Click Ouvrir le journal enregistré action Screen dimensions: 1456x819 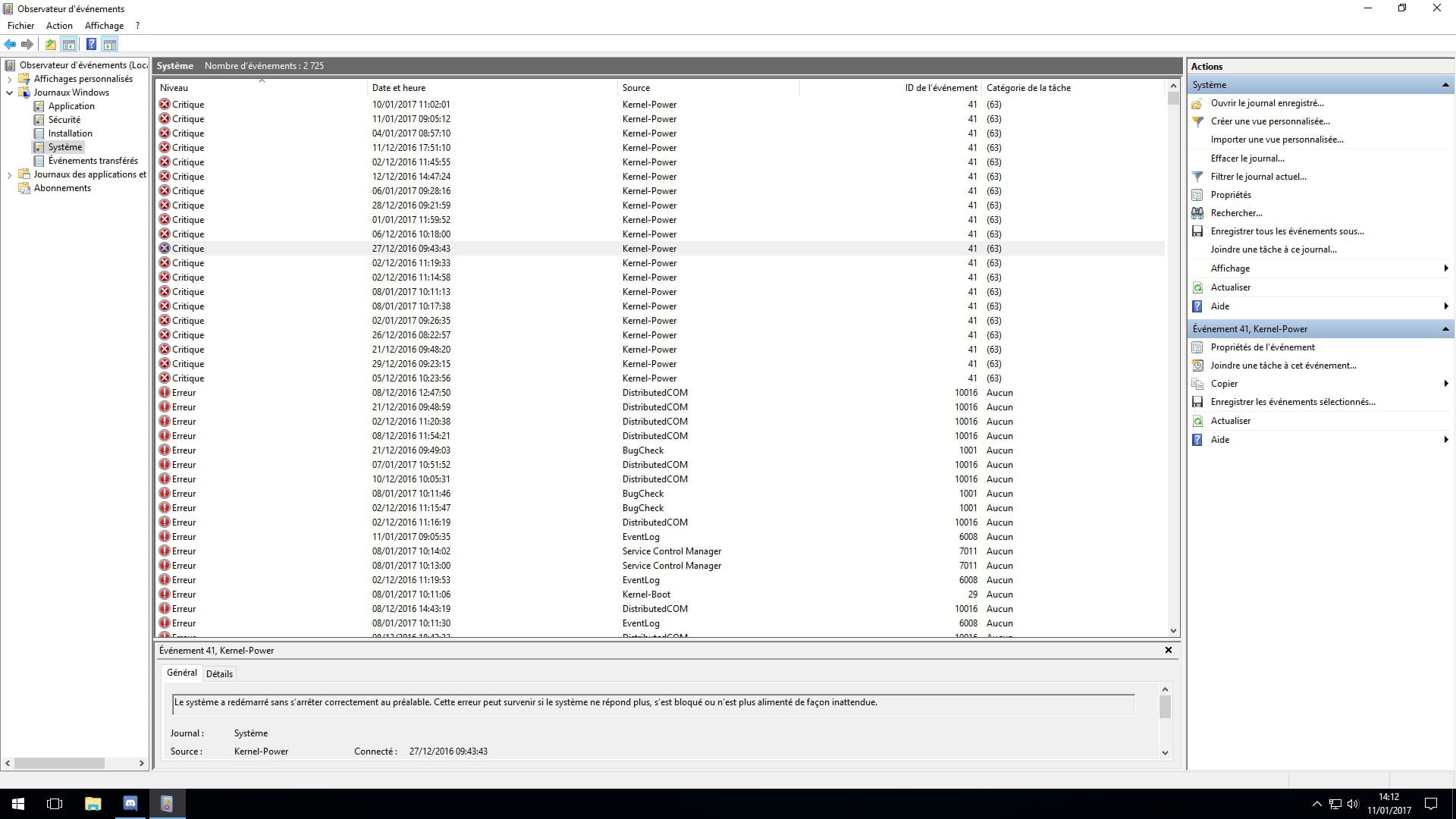point(1267,103)
